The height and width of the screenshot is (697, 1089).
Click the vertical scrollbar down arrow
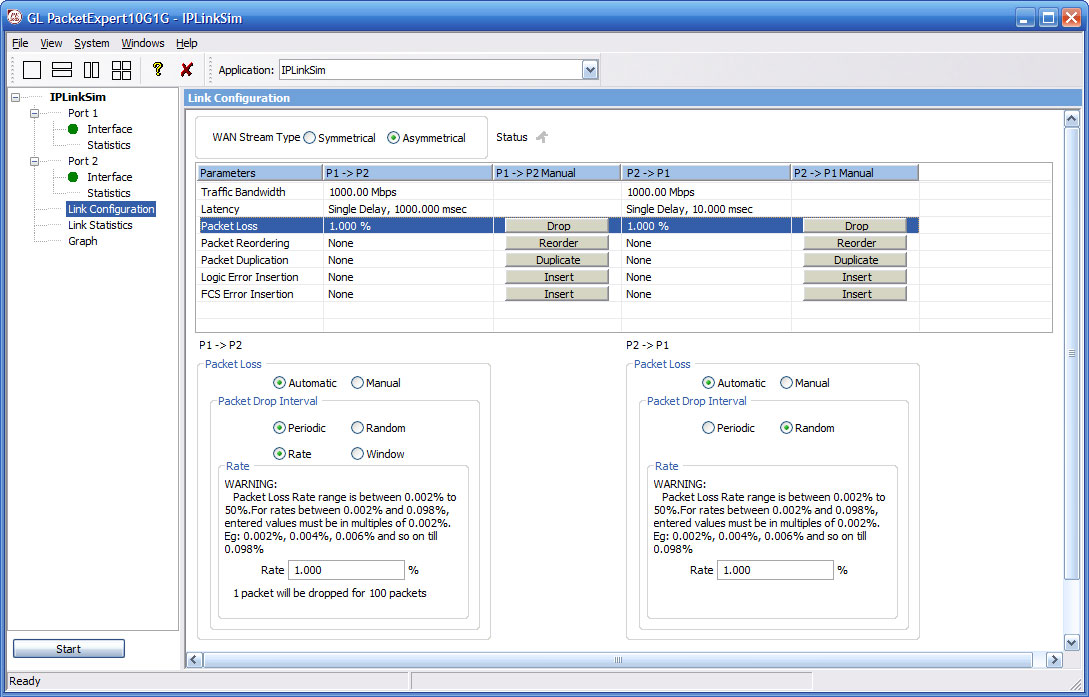click(x=1071, y=642)
